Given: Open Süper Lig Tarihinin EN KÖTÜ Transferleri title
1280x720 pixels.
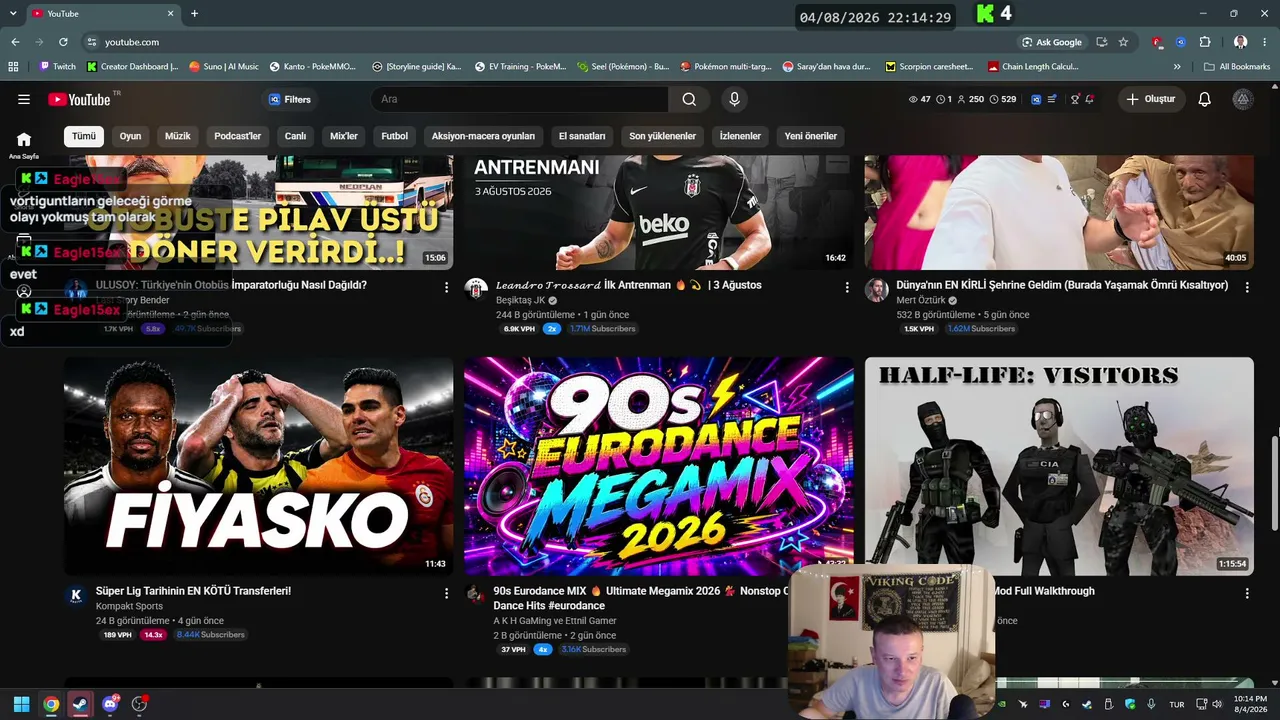Looking at the screenshot, I should pyautogui.click(x=193, y=591).
